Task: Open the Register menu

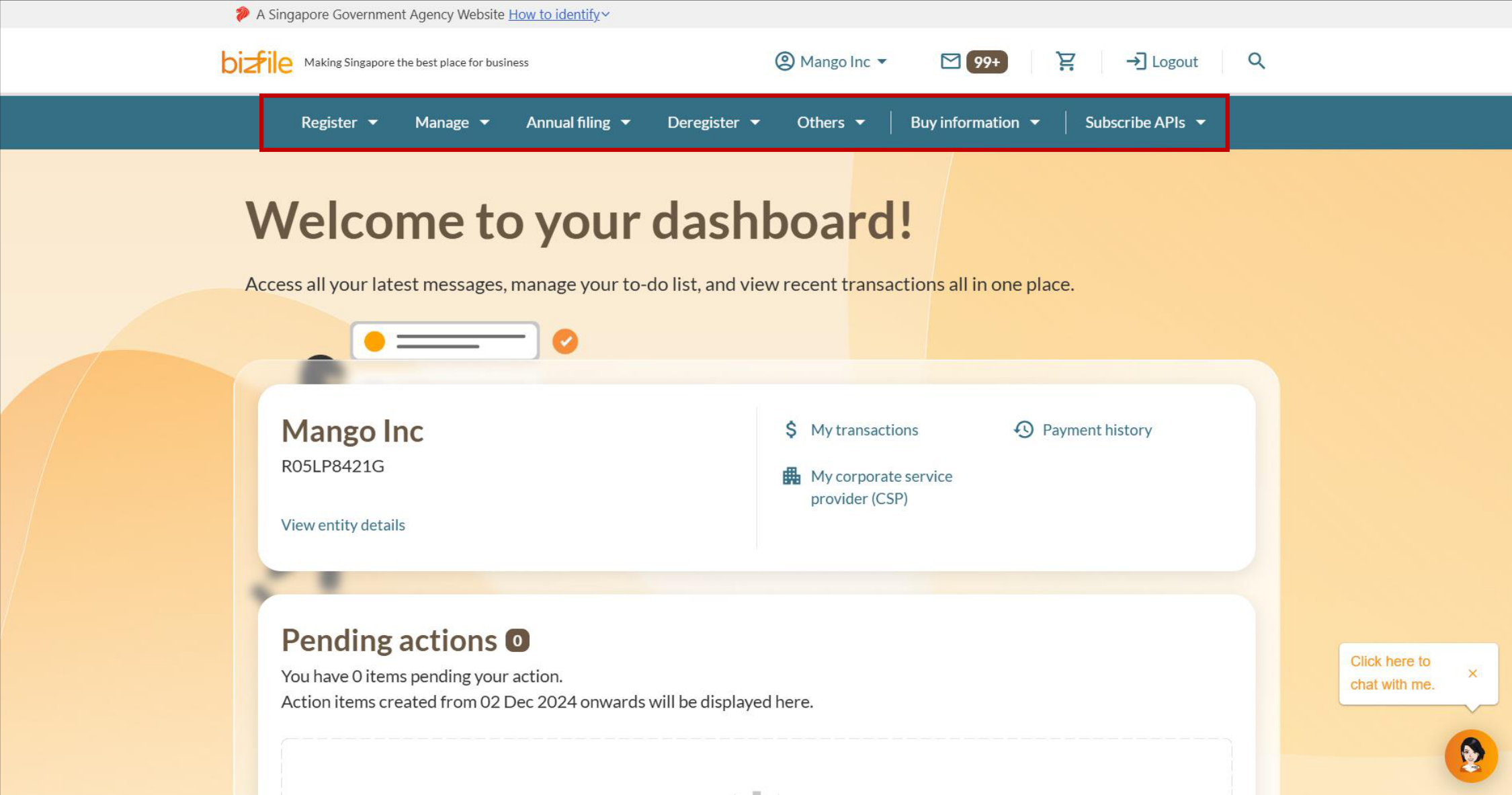Action: pos(339,122)
